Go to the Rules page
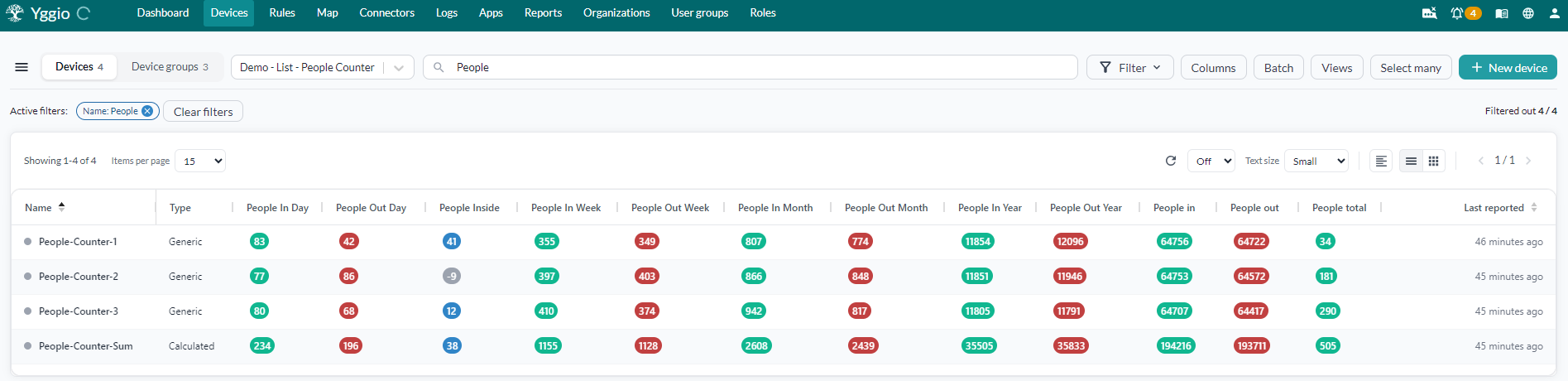 282,12
